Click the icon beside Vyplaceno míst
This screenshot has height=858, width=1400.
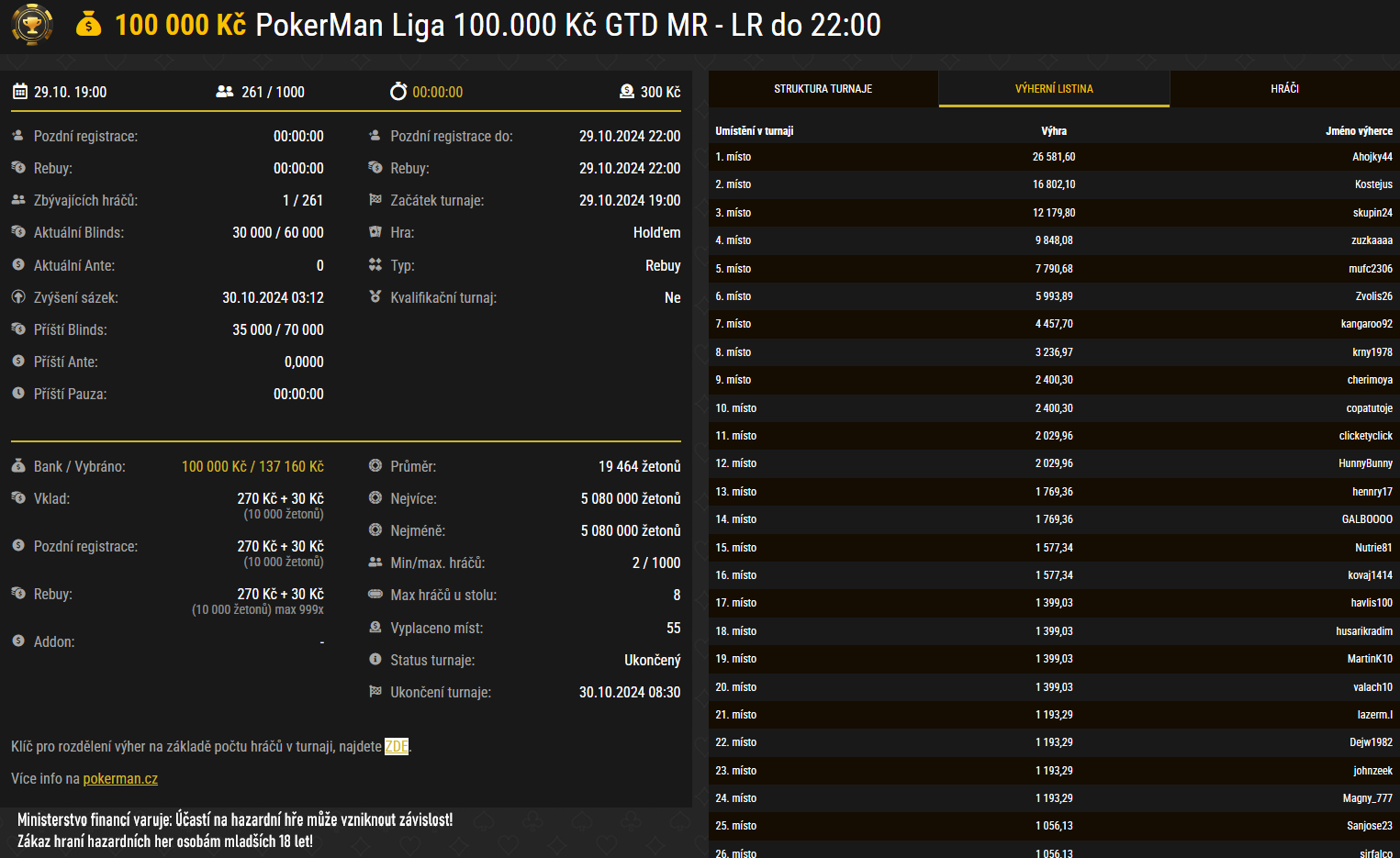point(375,627)
